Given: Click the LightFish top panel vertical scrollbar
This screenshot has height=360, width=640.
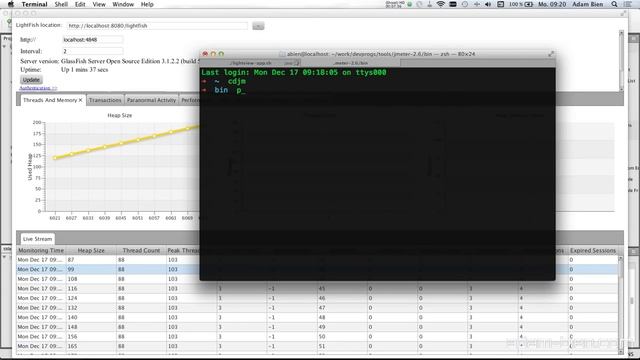Looking at the screenshot, I should pyautogui.click(x=621, y=60).
